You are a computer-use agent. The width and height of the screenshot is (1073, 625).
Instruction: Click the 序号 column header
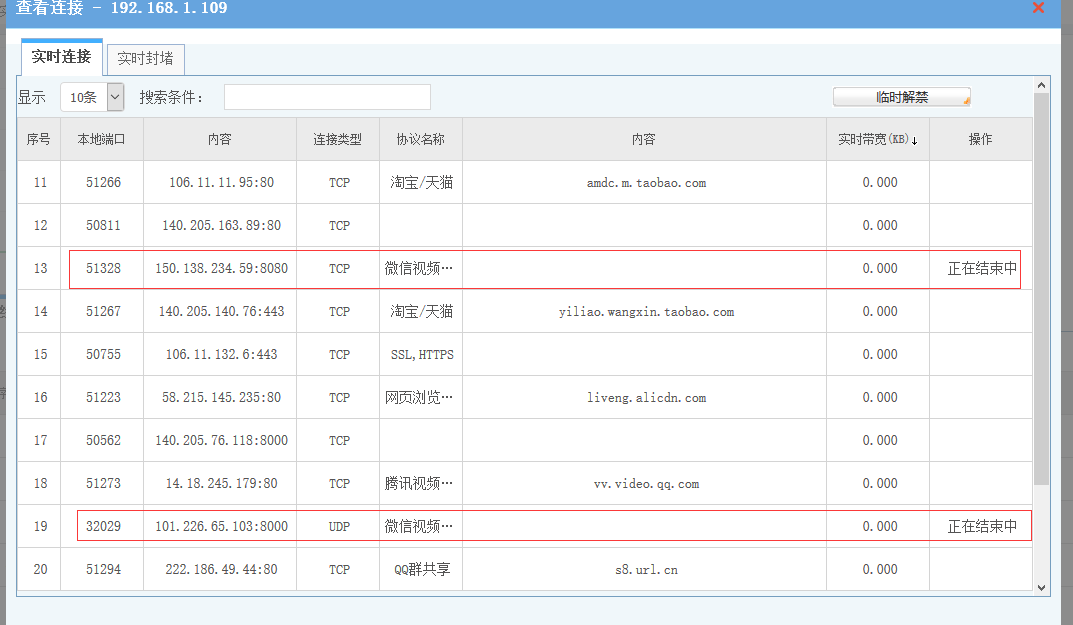38,140
